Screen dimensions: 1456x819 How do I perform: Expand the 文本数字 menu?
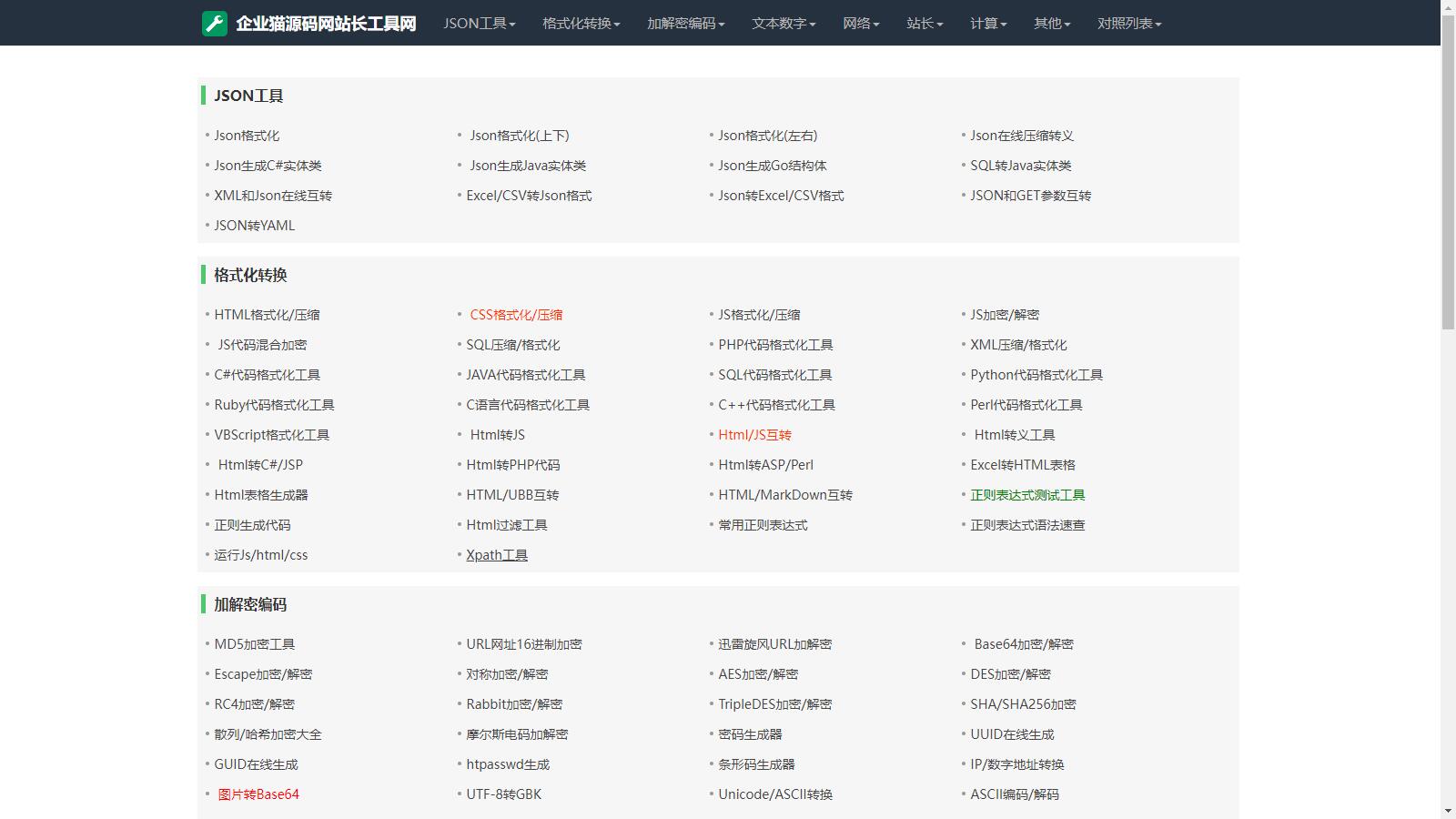coord(783,24)
